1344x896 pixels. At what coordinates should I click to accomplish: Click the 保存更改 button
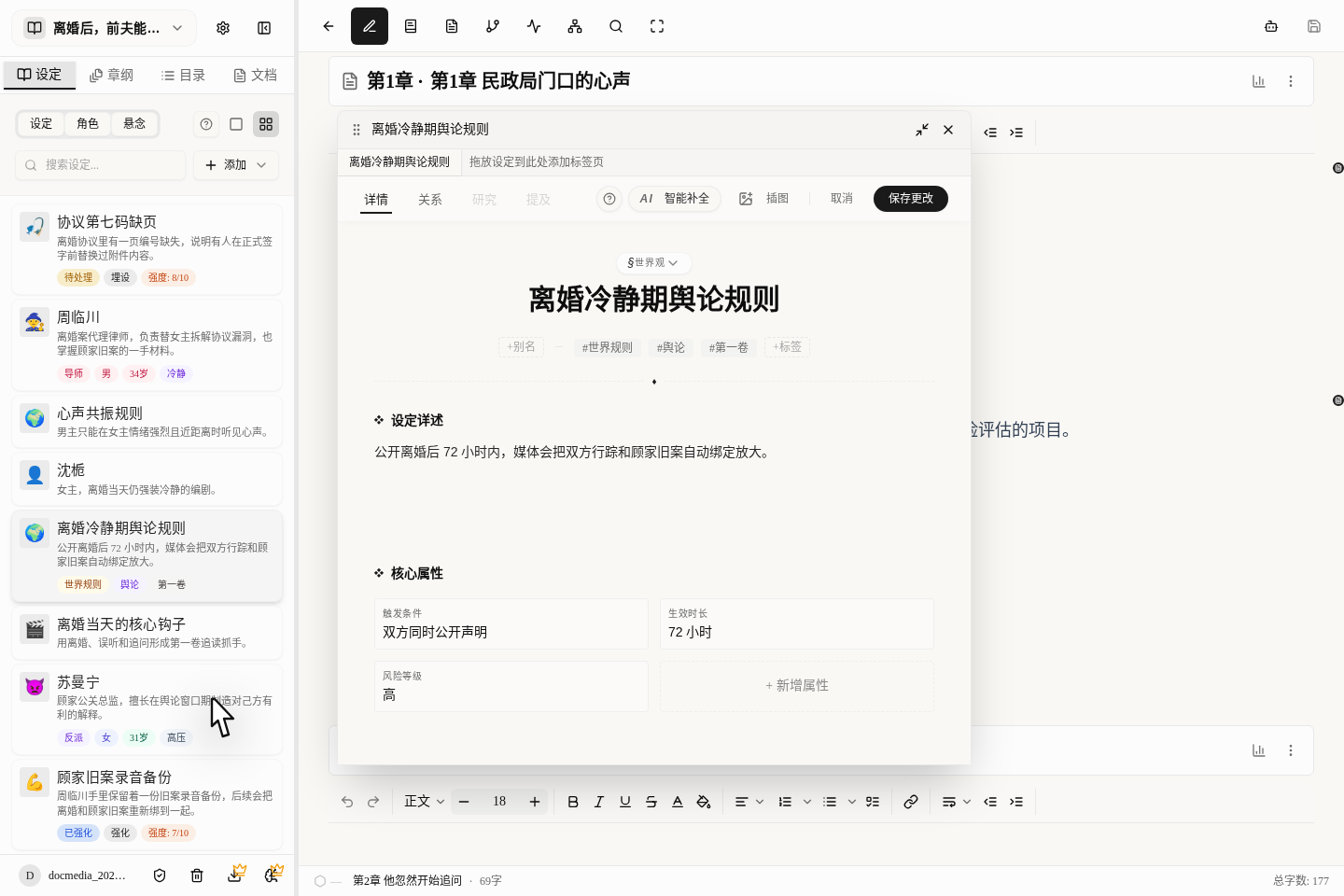click(910, 198)
